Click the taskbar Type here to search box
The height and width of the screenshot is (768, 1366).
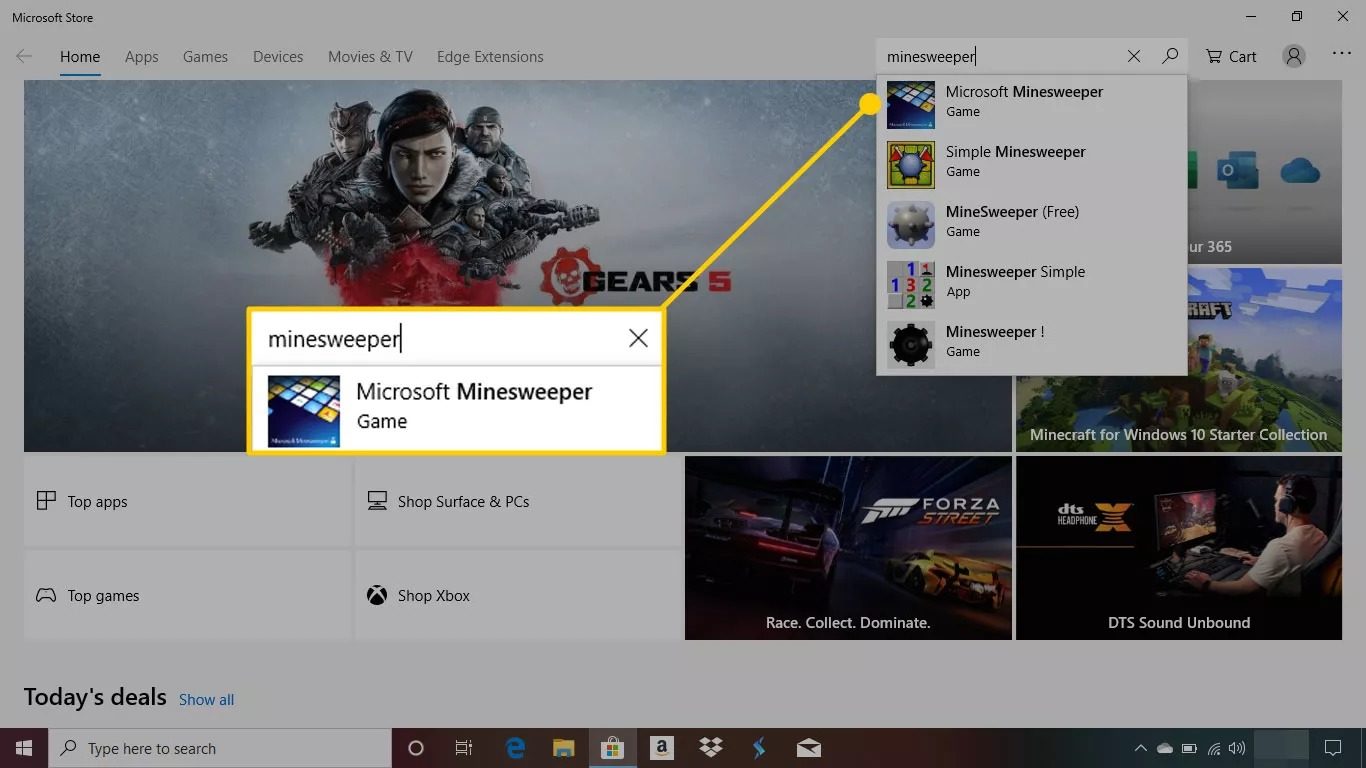(220, 748)
